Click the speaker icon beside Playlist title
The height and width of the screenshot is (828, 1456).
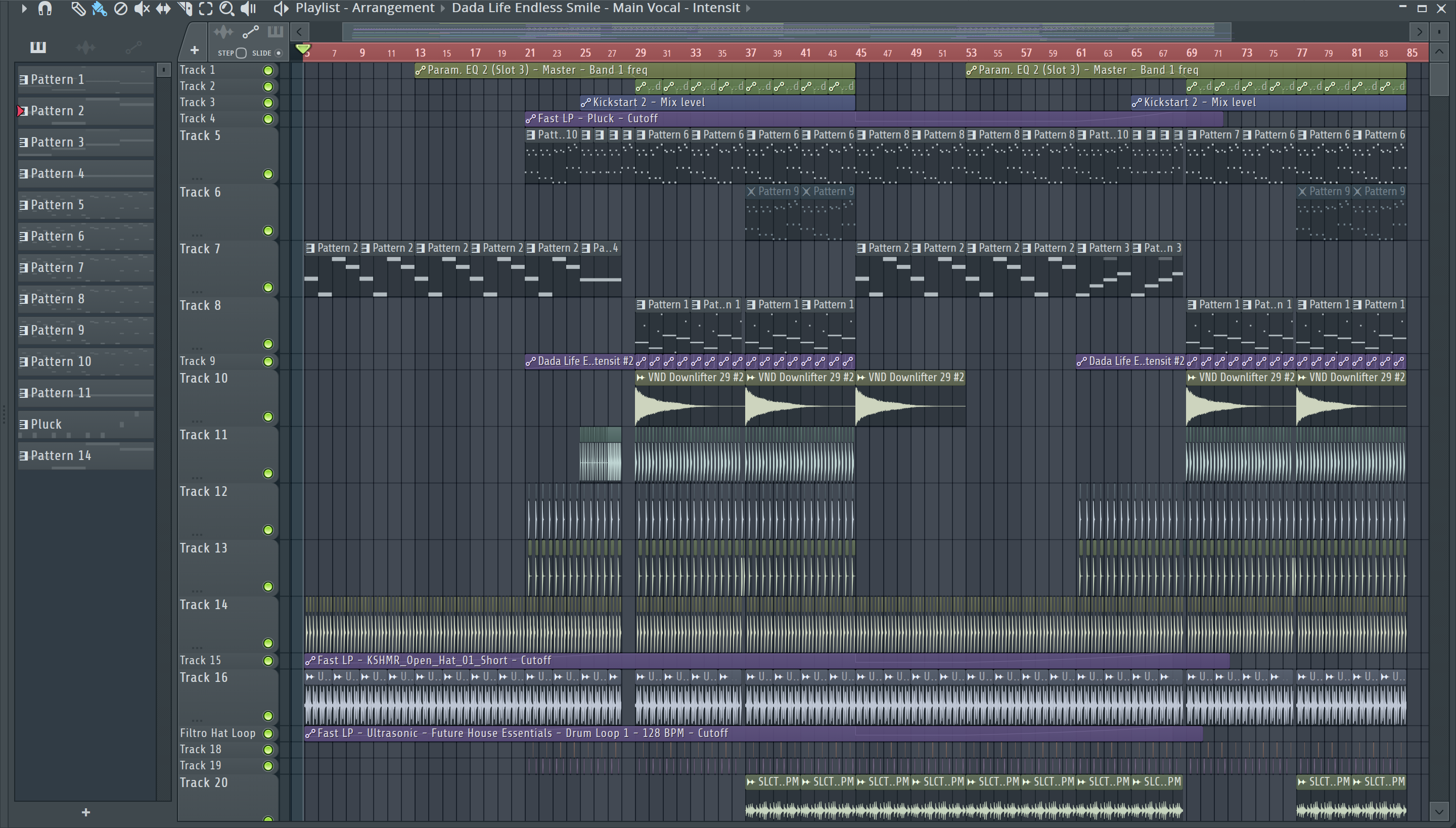click(281, 9)
